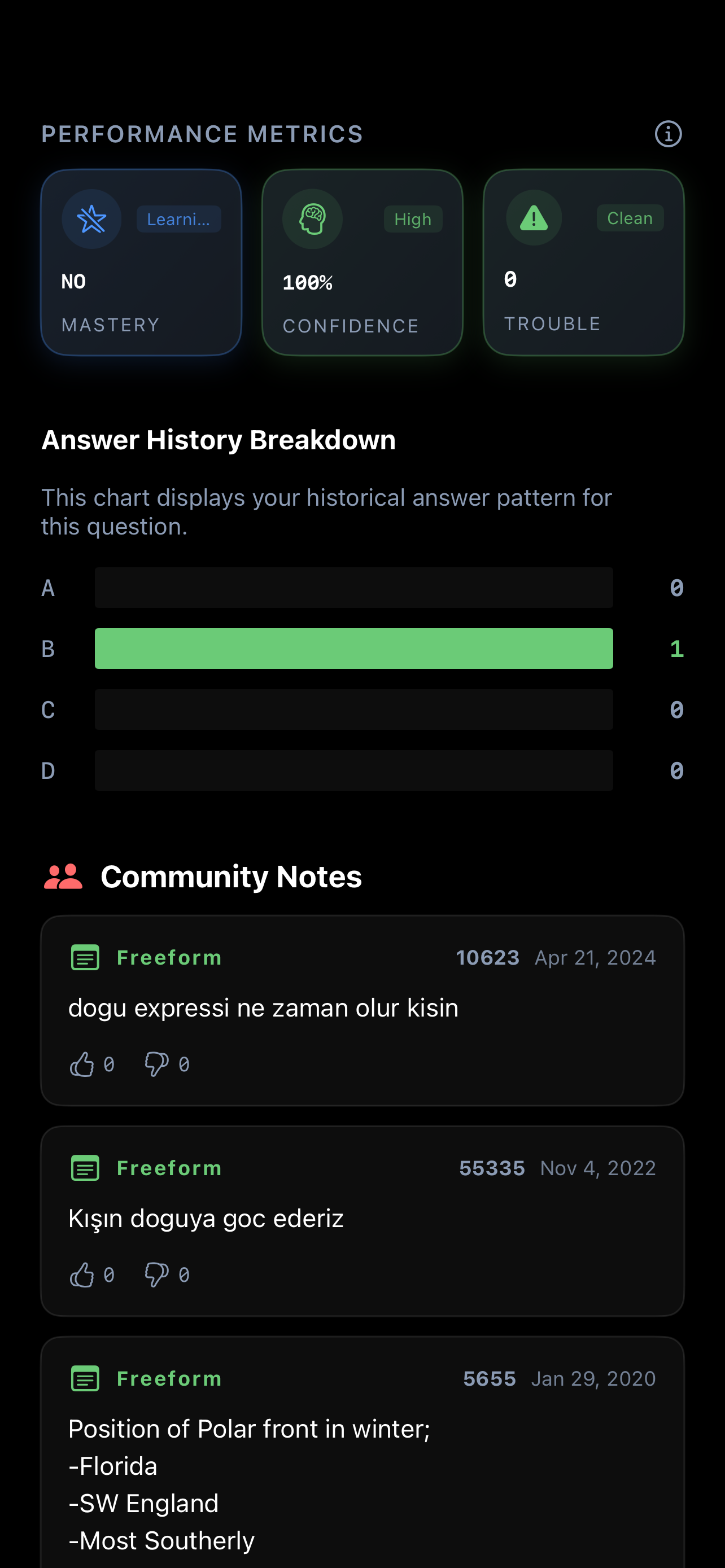This screenshot has width=725, height=1568.
Task: Expand the Polar front in winter note
Action: (249, 1429)
